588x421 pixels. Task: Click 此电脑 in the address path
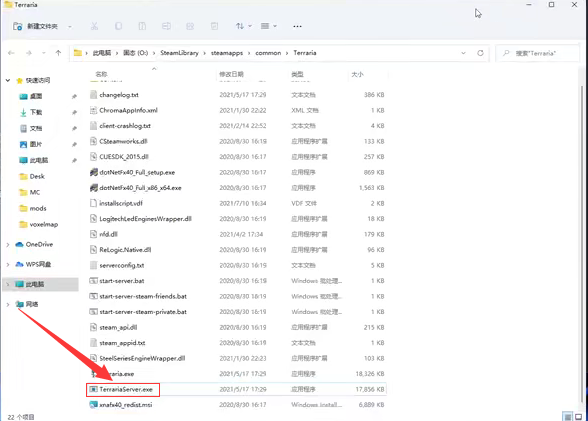(x=102, y=53)
